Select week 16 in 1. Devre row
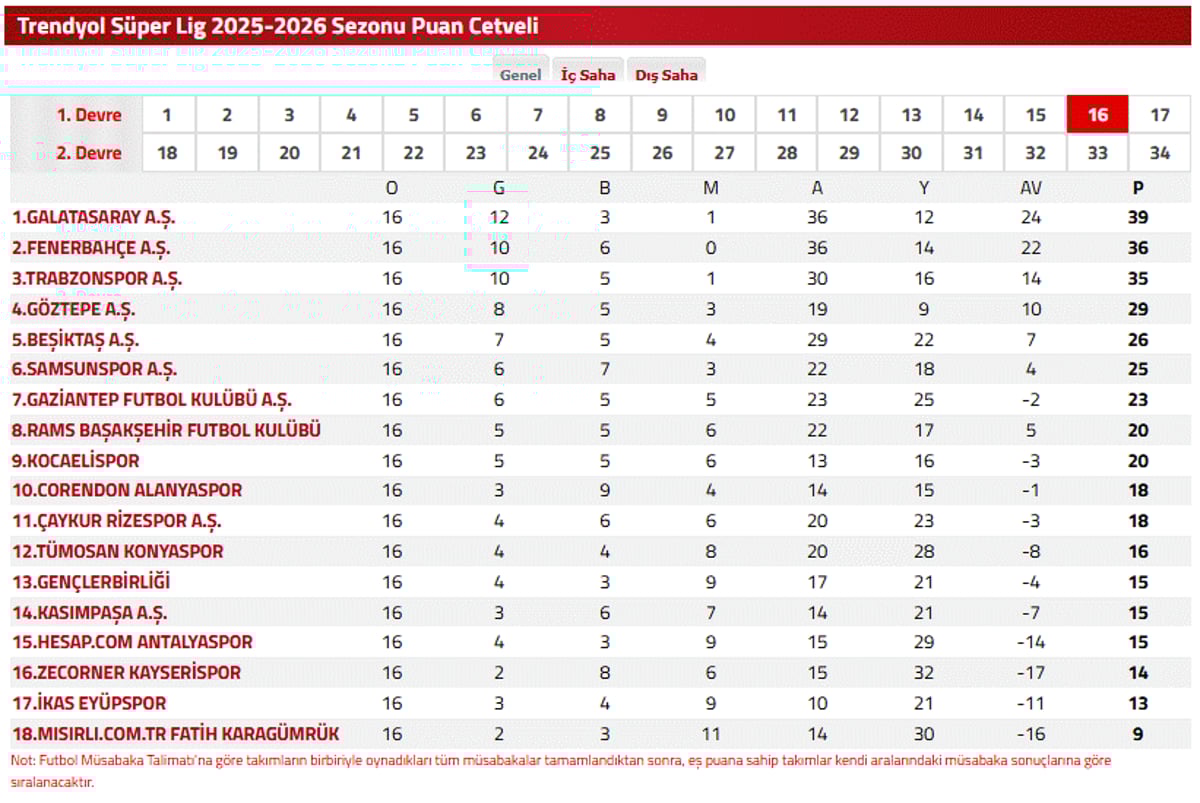 (x=1098, y=115)
